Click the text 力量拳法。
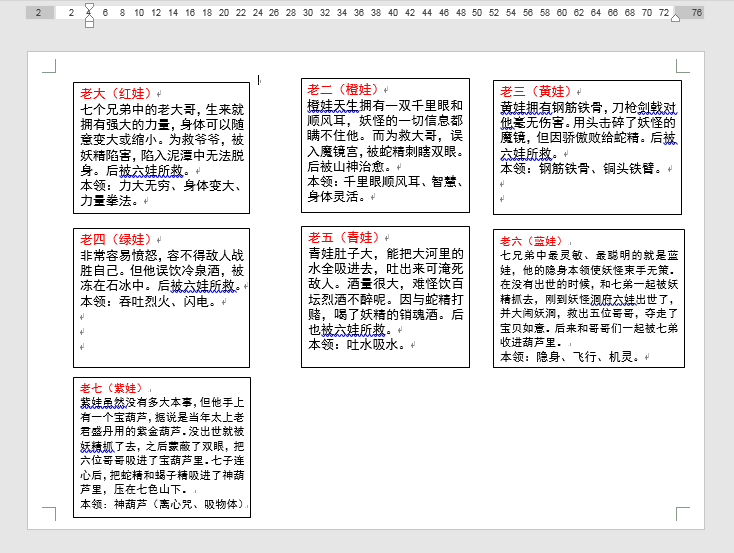Viewport: 734px width, 553px height. click(110, 201)
